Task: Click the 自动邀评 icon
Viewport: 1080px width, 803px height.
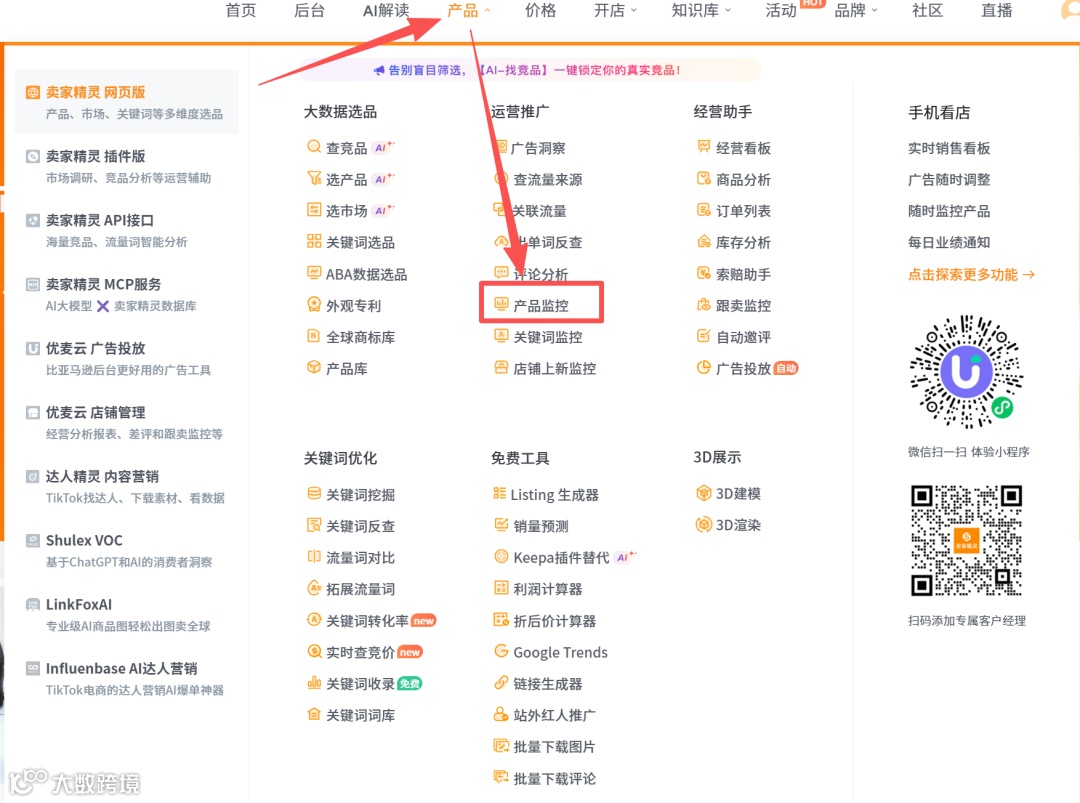Action: (703, 336)
